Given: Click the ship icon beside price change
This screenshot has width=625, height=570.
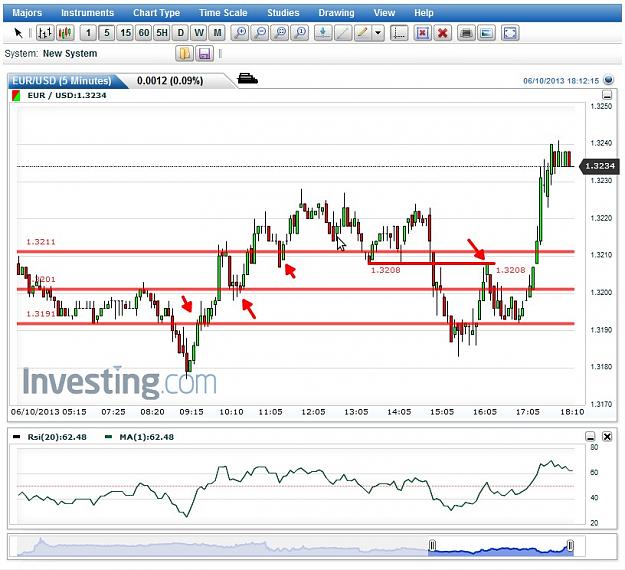Looking at the screenshot, I should coord(248,79).
